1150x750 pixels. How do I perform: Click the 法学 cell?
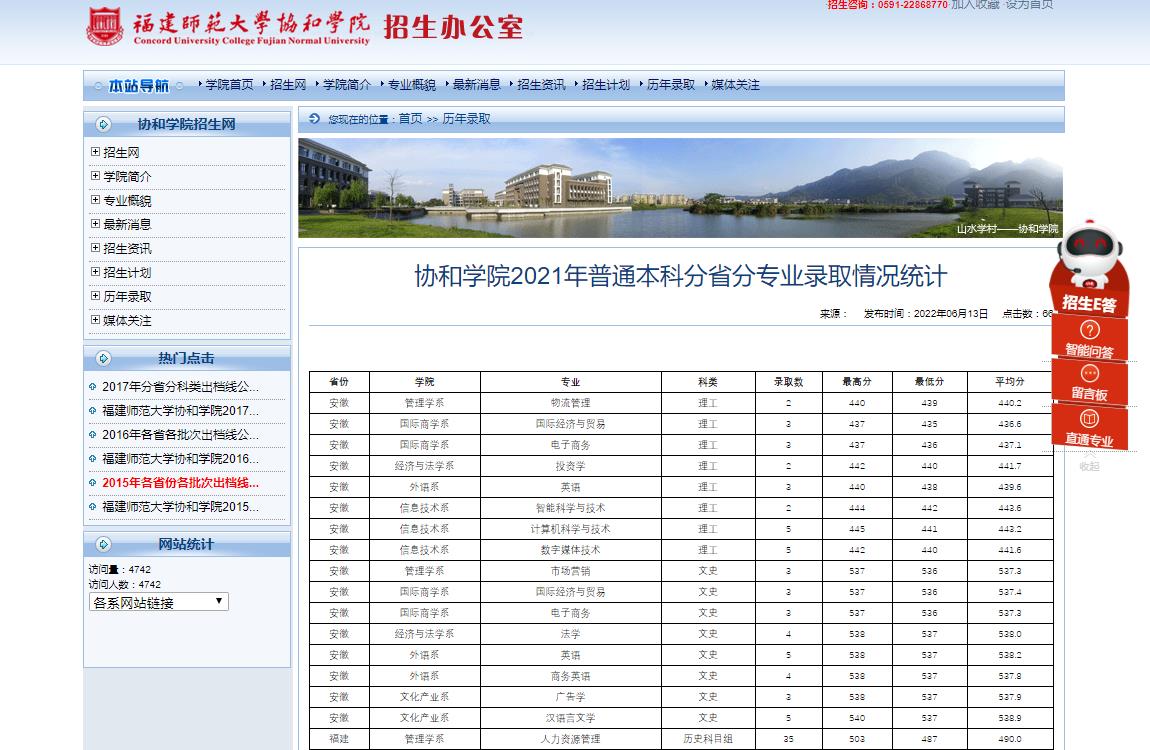[x=571, y=634]
